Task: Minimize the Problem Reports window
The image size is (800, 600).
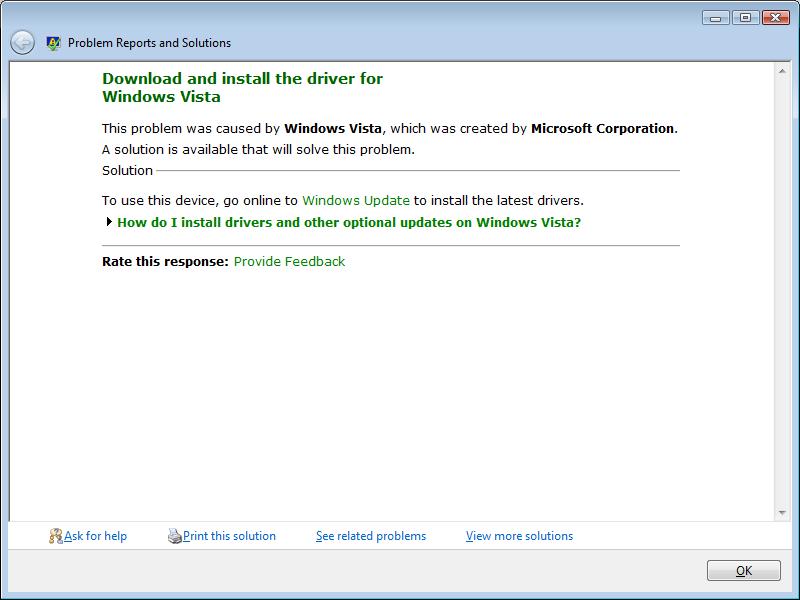Action: click(x=715, y=18)
